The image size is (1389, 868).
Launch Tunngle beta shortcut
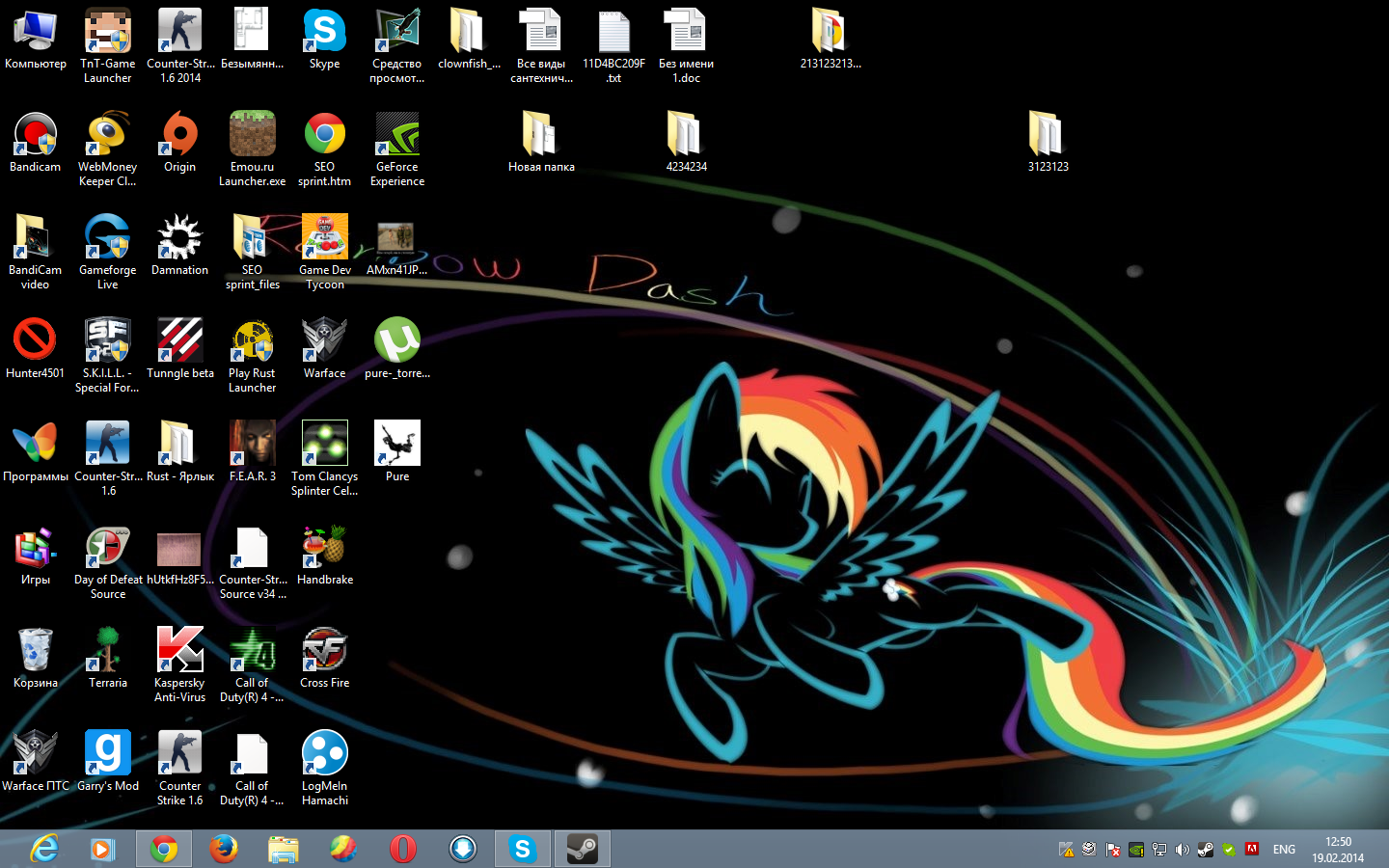click(180, 349)
